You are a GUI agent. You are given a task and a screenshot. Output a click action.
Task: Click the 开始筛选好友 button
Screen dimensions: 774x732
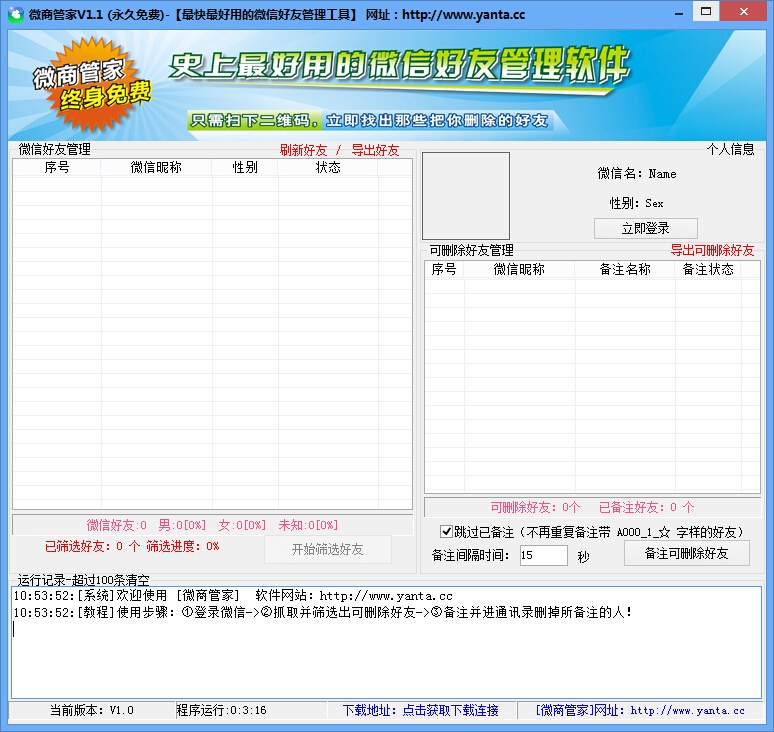click(x=328, y=549)
